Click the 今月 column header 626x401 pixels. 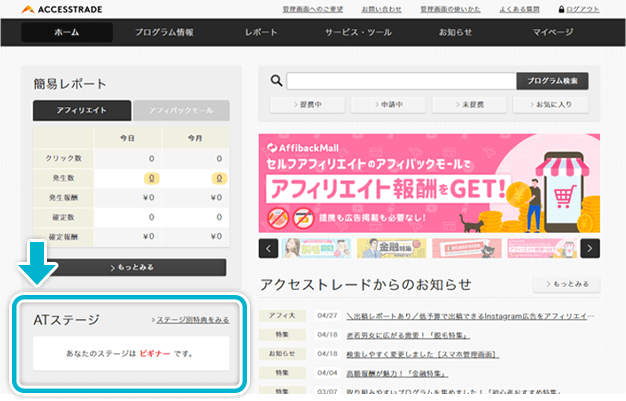(x=196, y=138)
